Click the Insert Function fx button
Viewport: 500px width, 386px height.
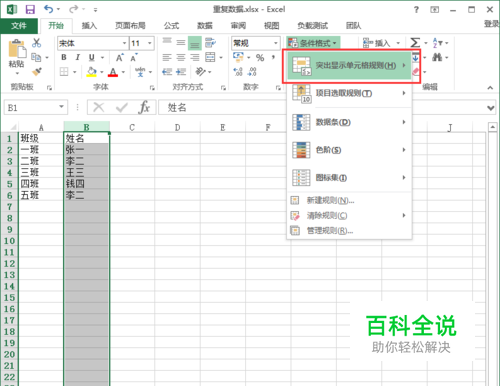point(144,107)
